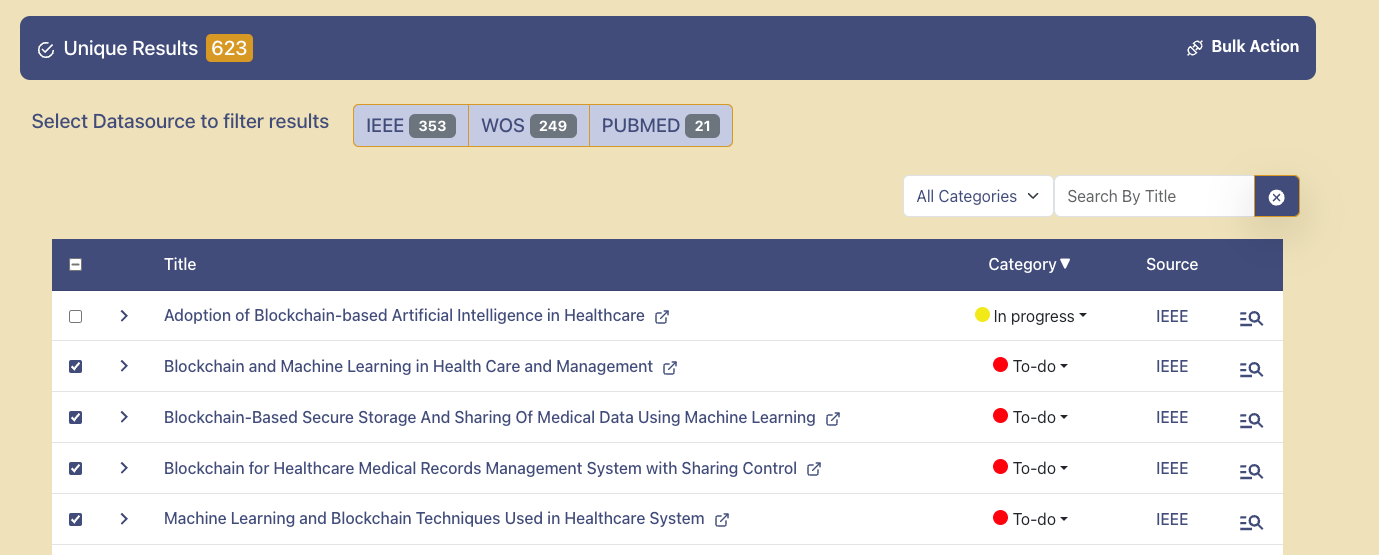Expand the Blockchain for Healthcare Medical Records row

click(124, 469)
